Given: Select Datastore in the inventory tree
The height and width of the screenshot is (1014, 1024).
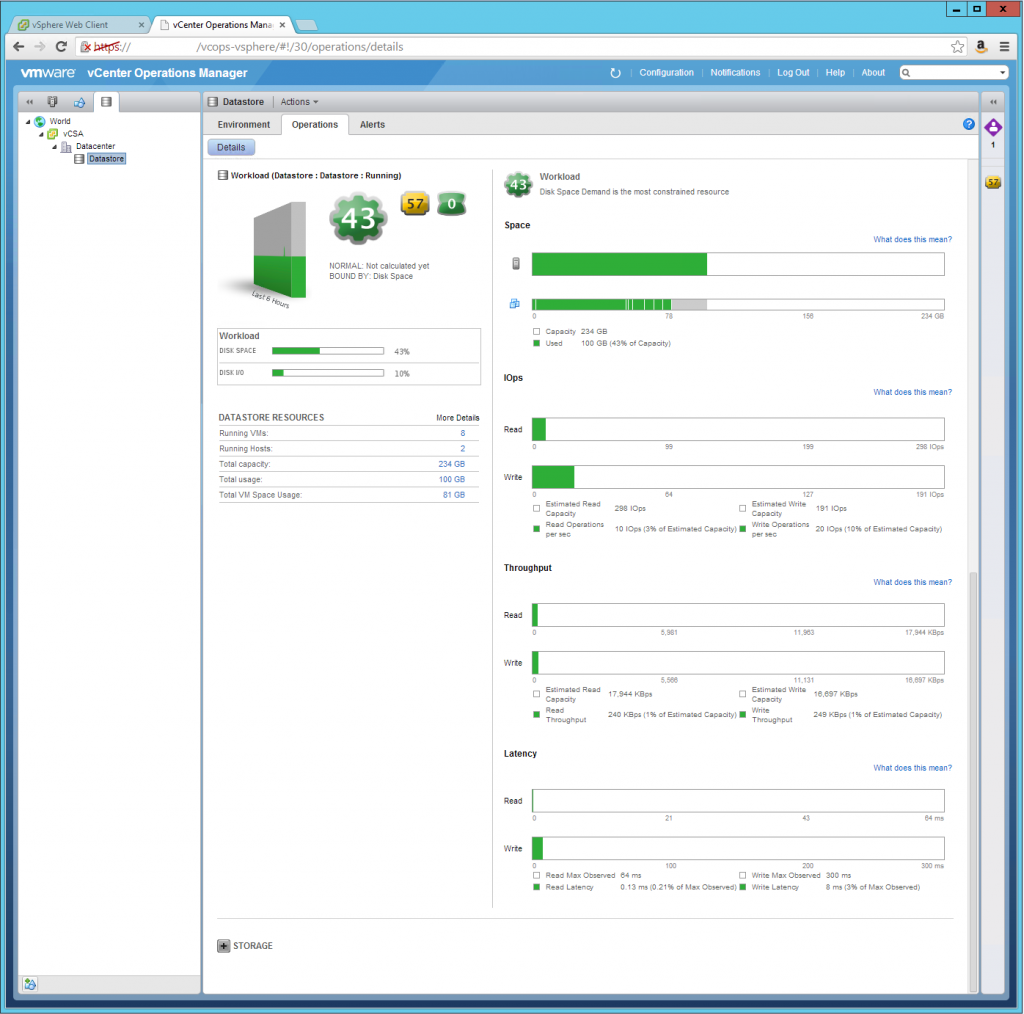Looking at the screenshot, I should (x=106, y=159).
